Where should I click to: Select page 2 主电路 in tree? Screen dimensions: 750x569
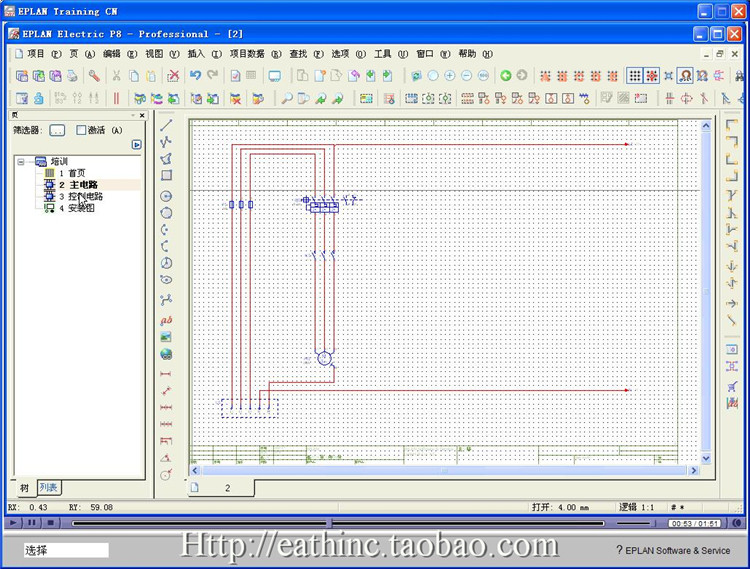tap(78, 185)
